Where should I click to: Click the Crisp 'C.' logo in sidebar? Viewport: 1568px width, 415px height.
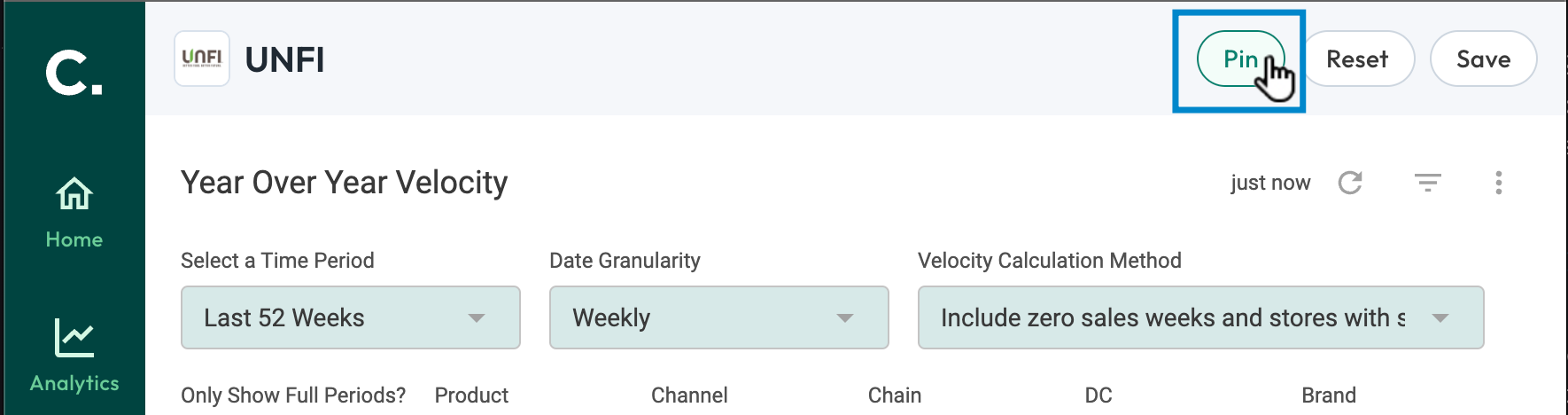[74, 72]
